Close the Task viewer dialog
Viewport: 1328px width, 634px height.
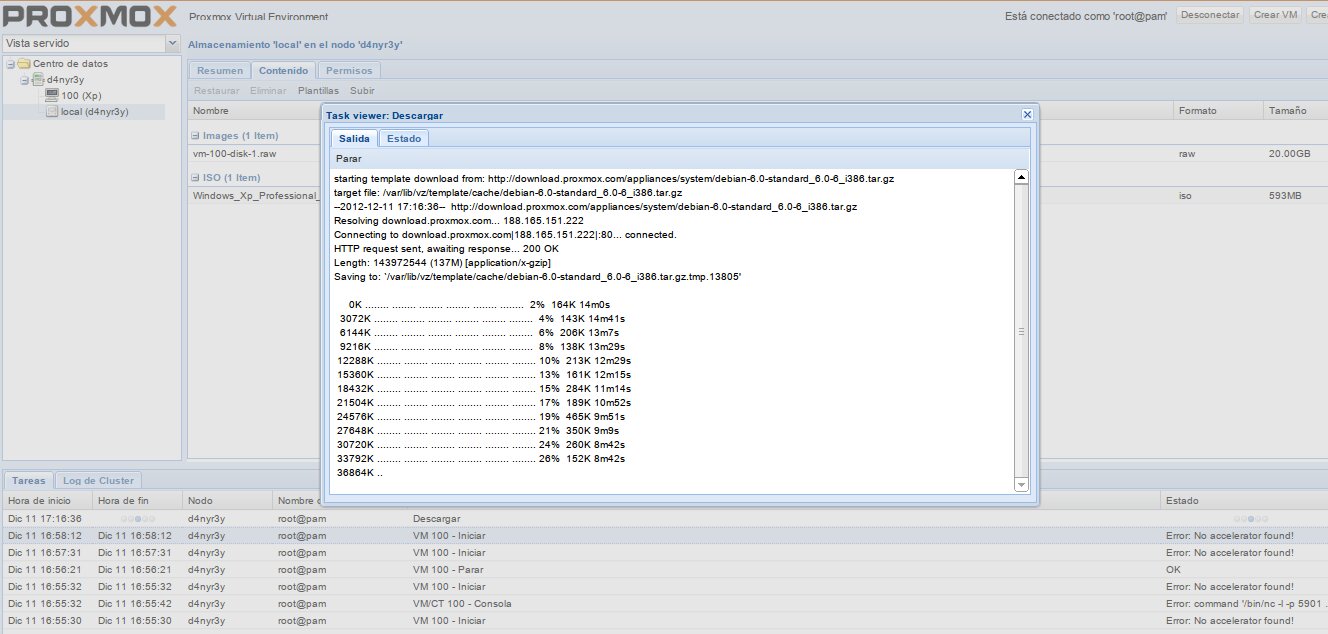click(1026, 115)
